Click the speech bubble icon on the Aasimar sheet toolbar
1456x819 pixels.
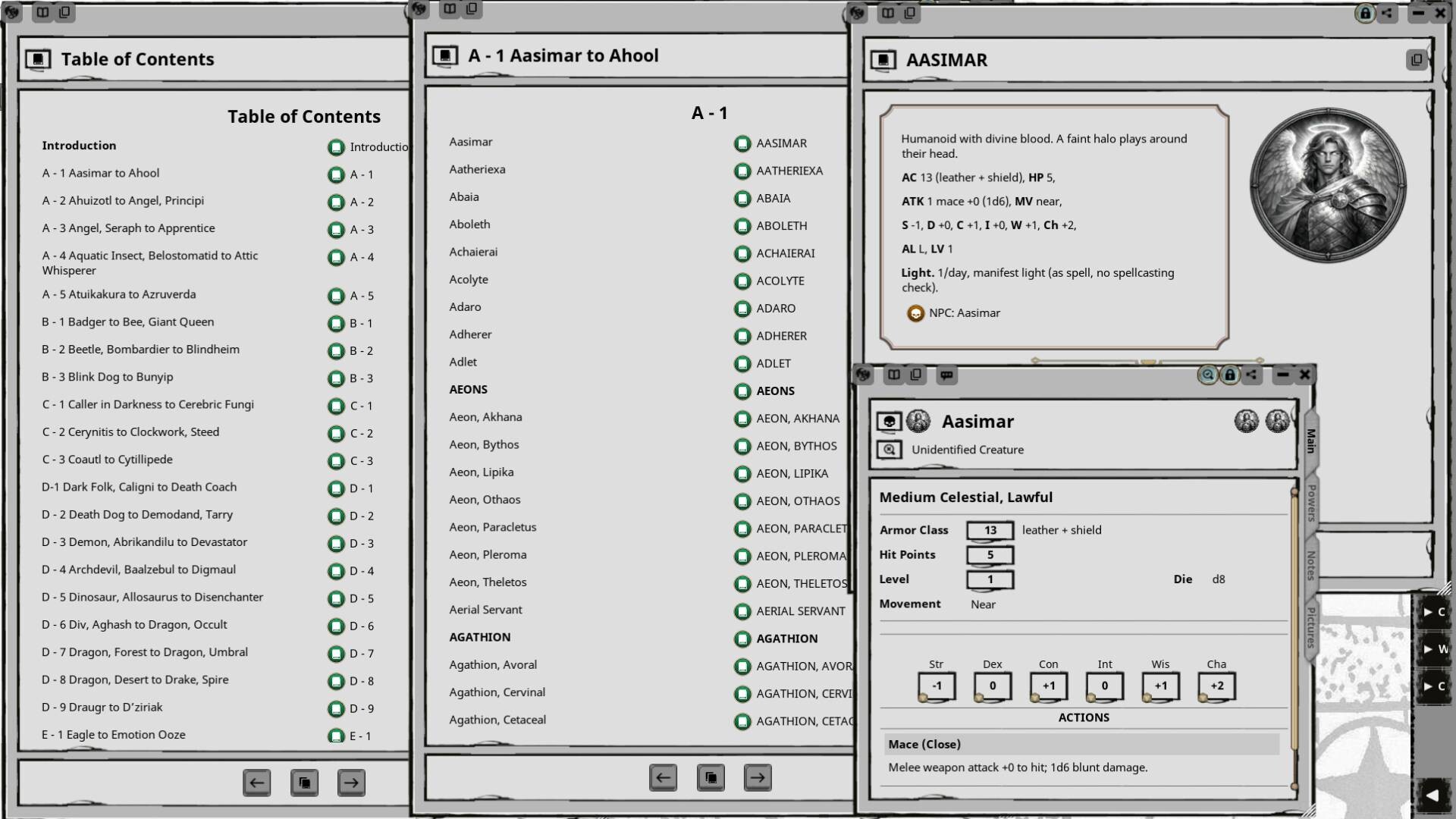tap(946, 374)
